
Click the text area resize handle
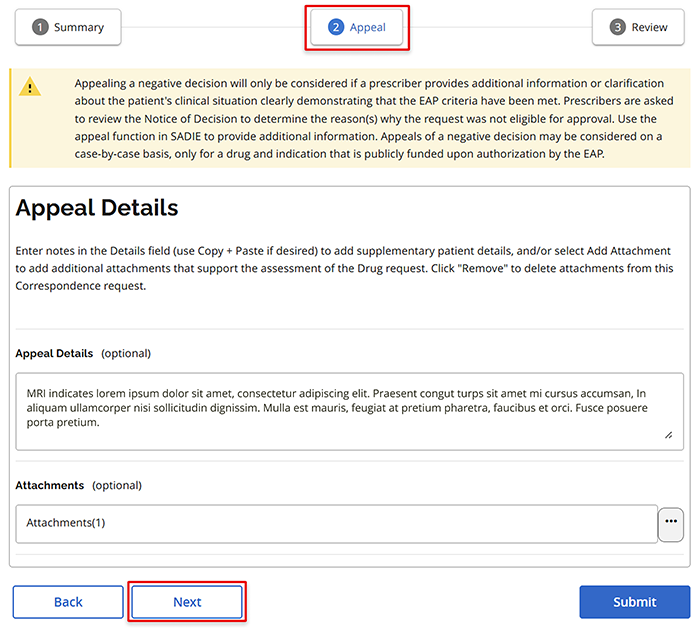click(668, 435)
